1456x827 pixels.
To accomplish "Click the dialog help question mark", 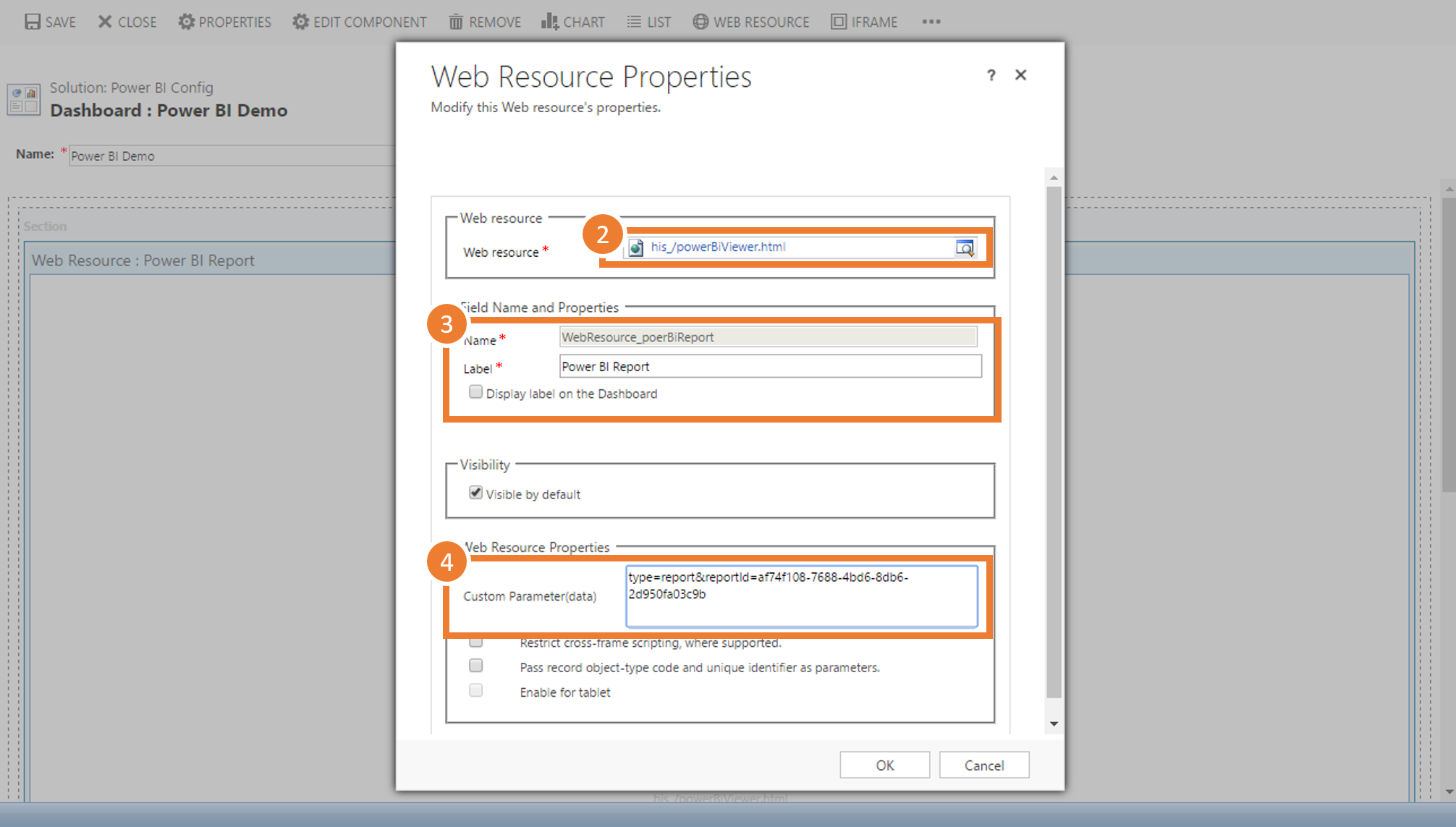I will [x=991, y=75].
